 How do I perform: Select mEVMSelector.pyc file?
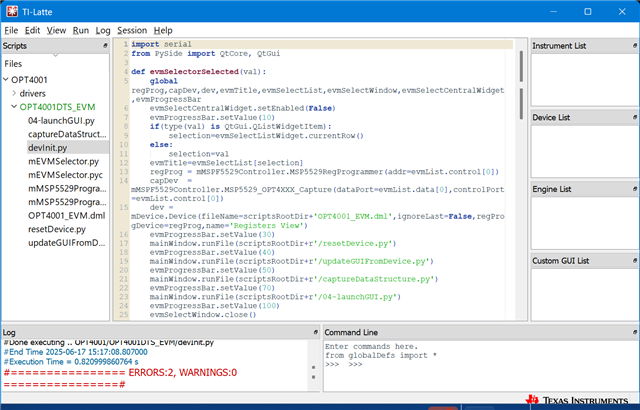65,175
